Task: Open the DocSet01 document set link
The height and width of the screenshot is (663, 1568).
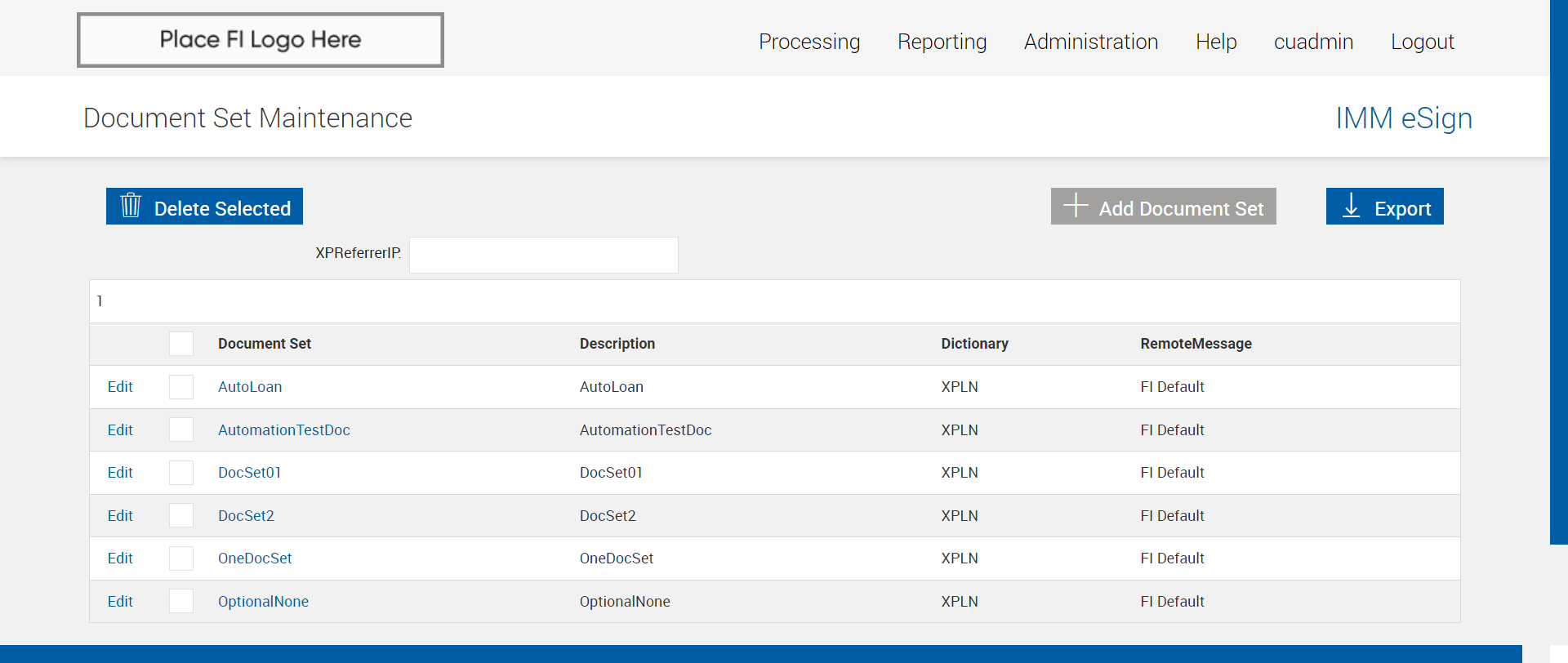Action: click(249, 473)
